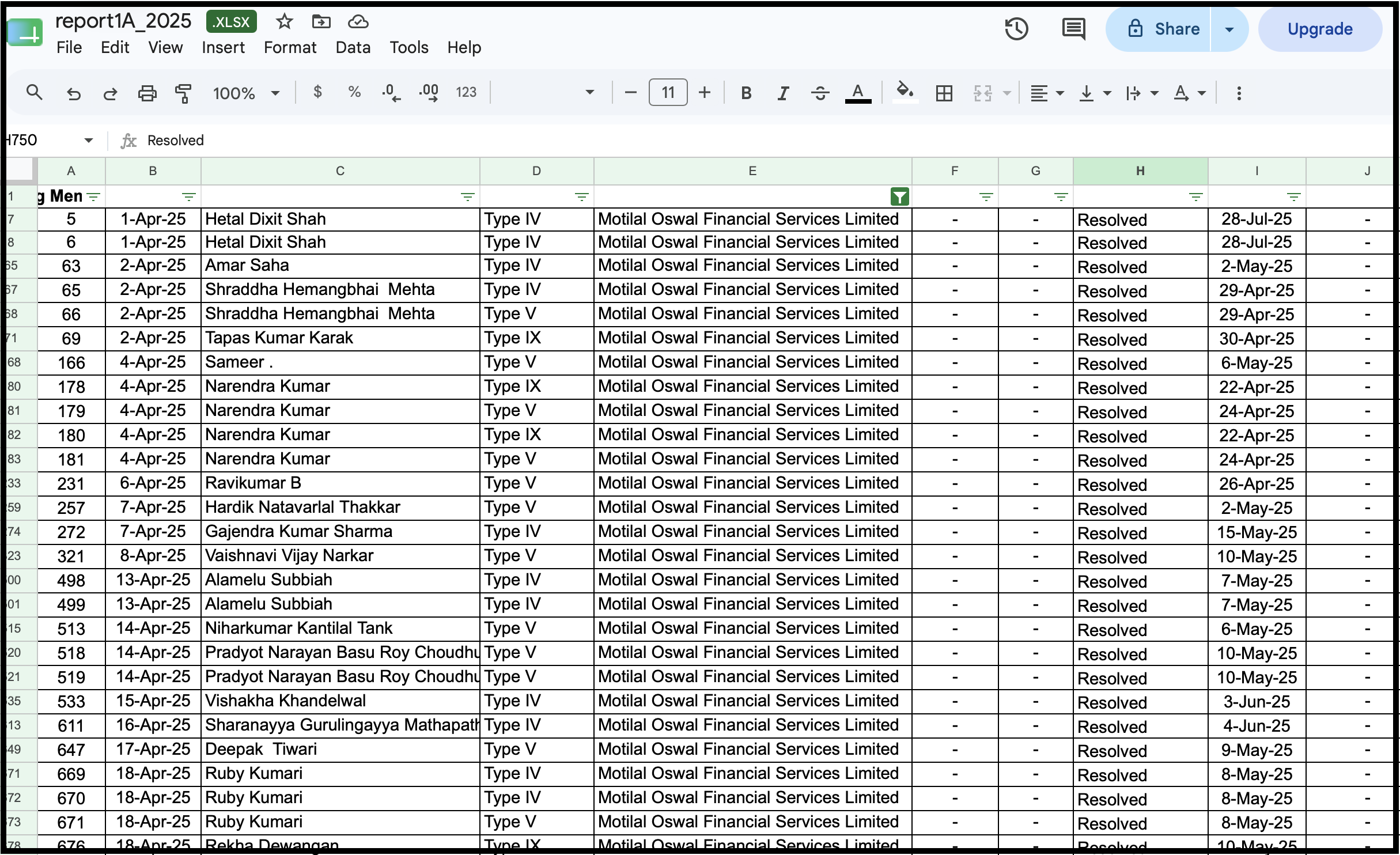Open the comments panel

[x=1073, y=29]
